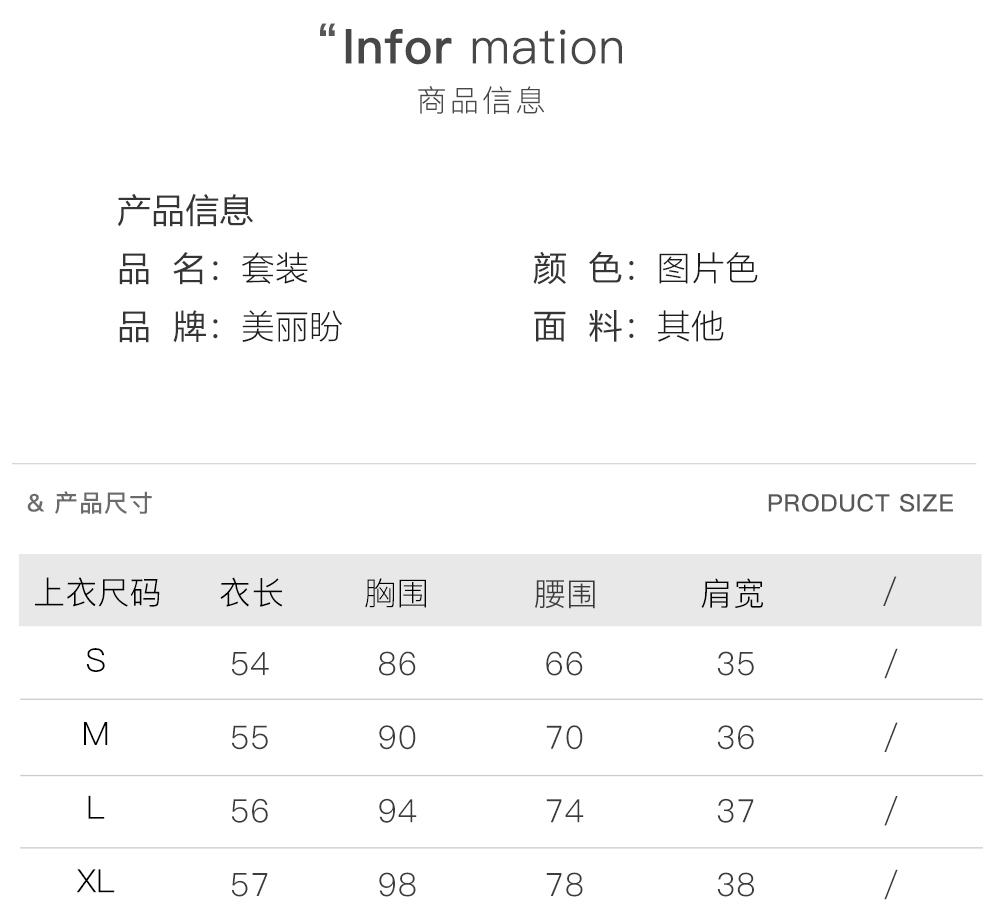Click the brand name 美丽盼
Screen dimensions: 1000x906
[291, 326]
